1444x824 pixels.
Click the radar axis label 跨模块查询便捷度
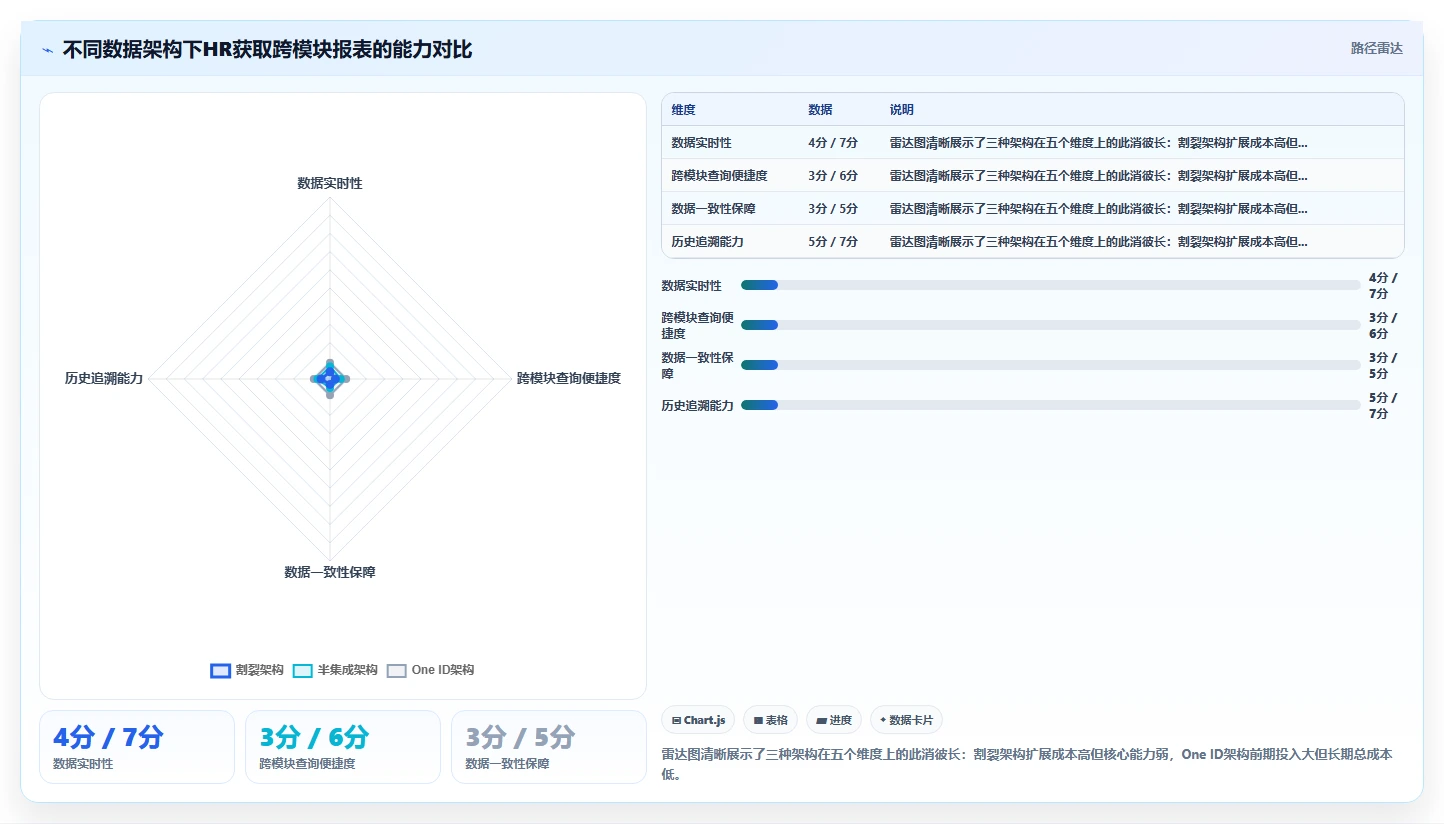tap(569, 378)
